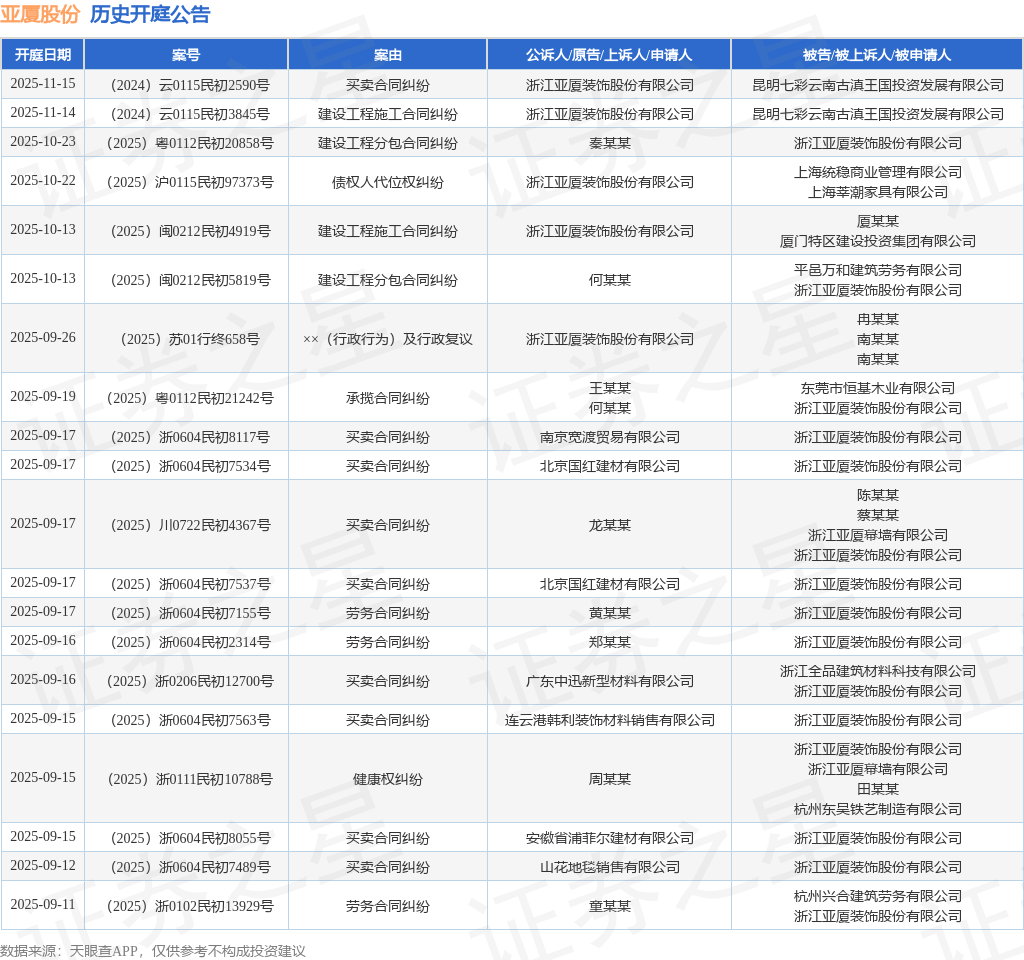Select case number (2025)川0722民初4367号
The width and height of the screenshot is (1024, 960).
click(x=190, y=524)
